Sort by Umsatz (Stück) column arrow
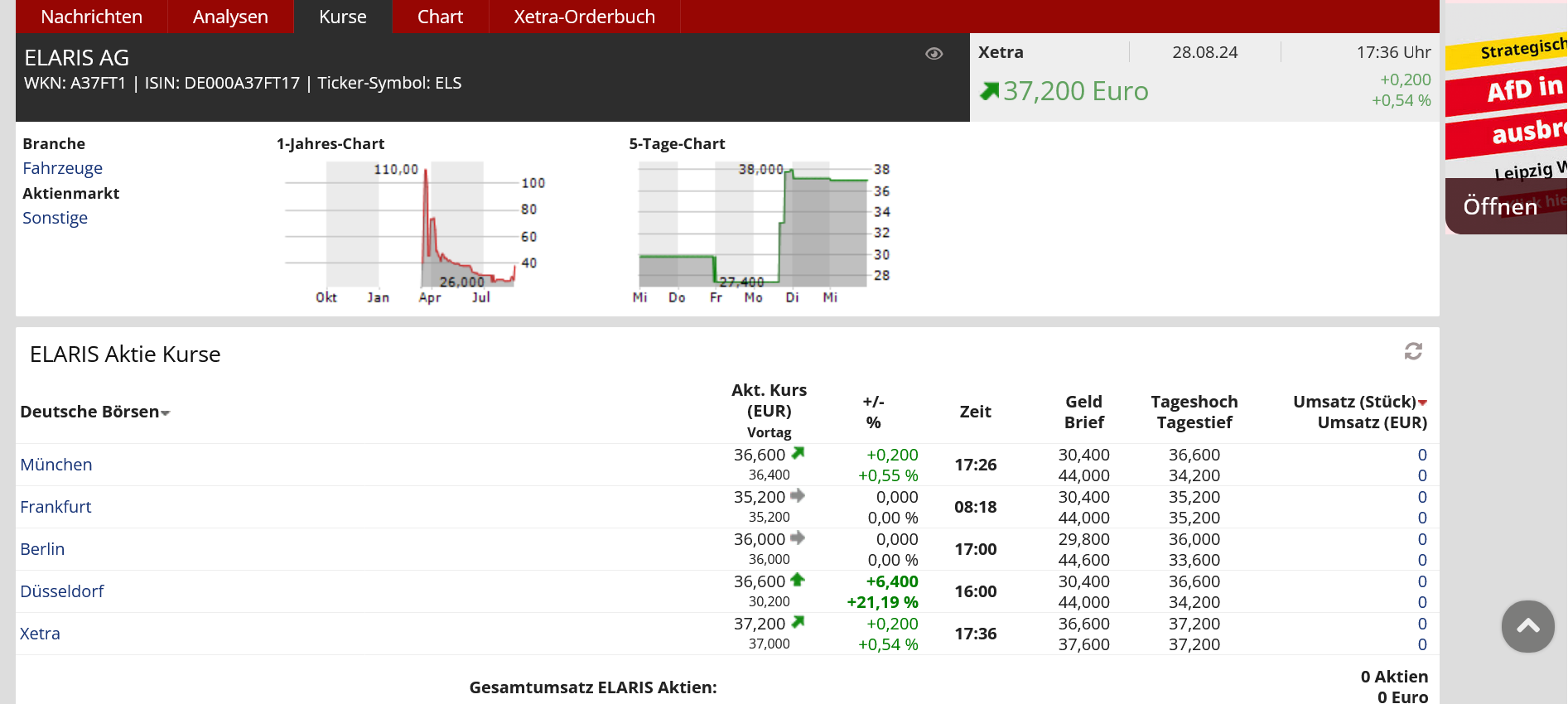The height and width of the screenshot is (704, 1568). [1422, 403]
